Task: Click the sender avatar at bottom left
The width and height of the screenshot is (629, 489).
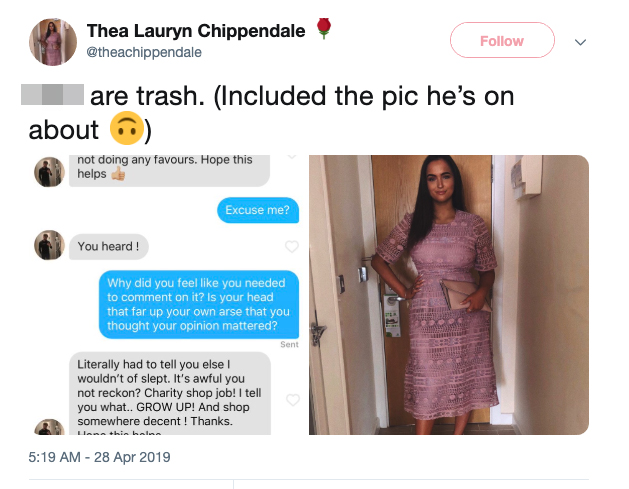Action: pyautogui.click(x=49, y=427)
